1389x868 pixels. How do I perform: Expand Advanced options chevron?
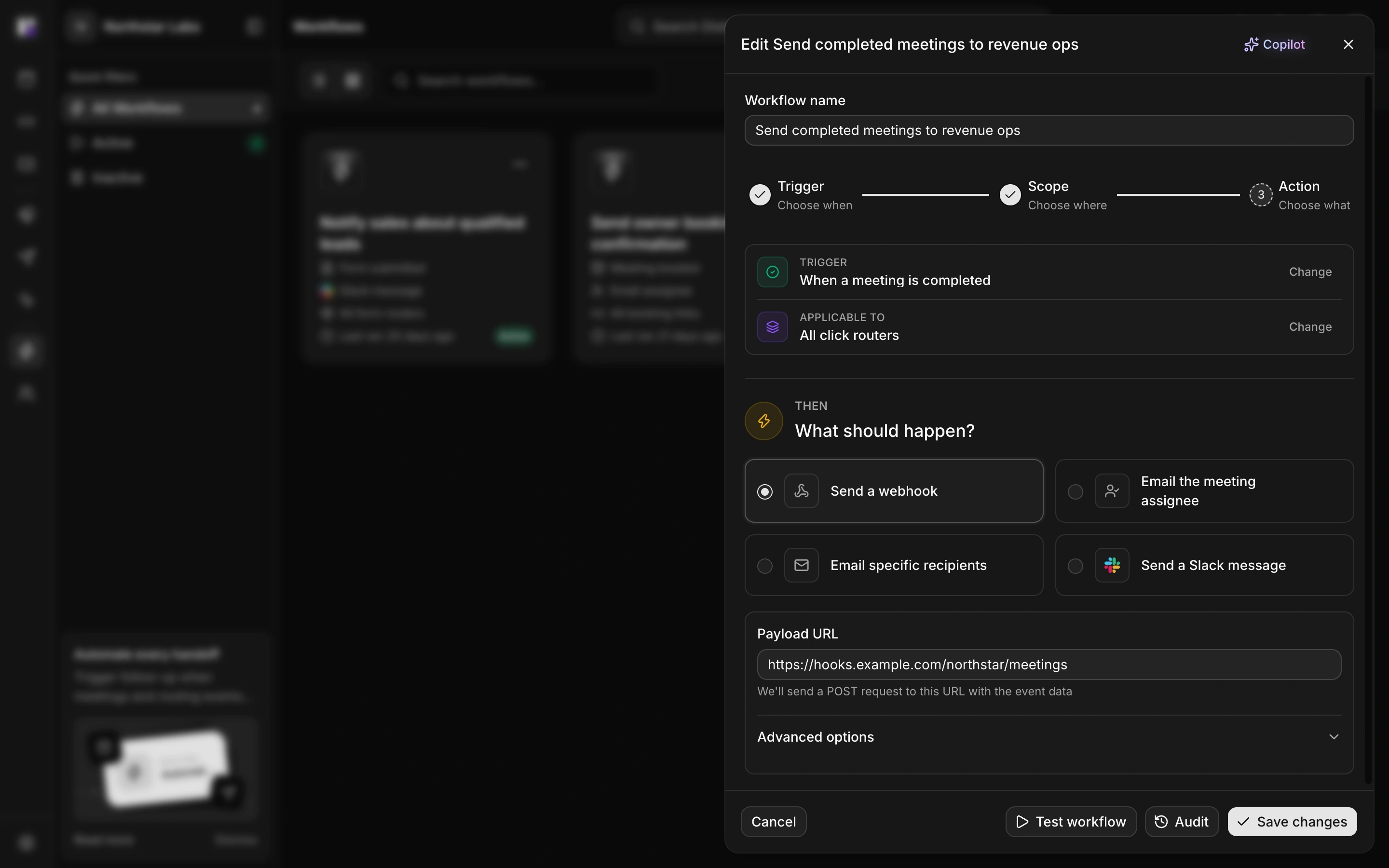1334,736
